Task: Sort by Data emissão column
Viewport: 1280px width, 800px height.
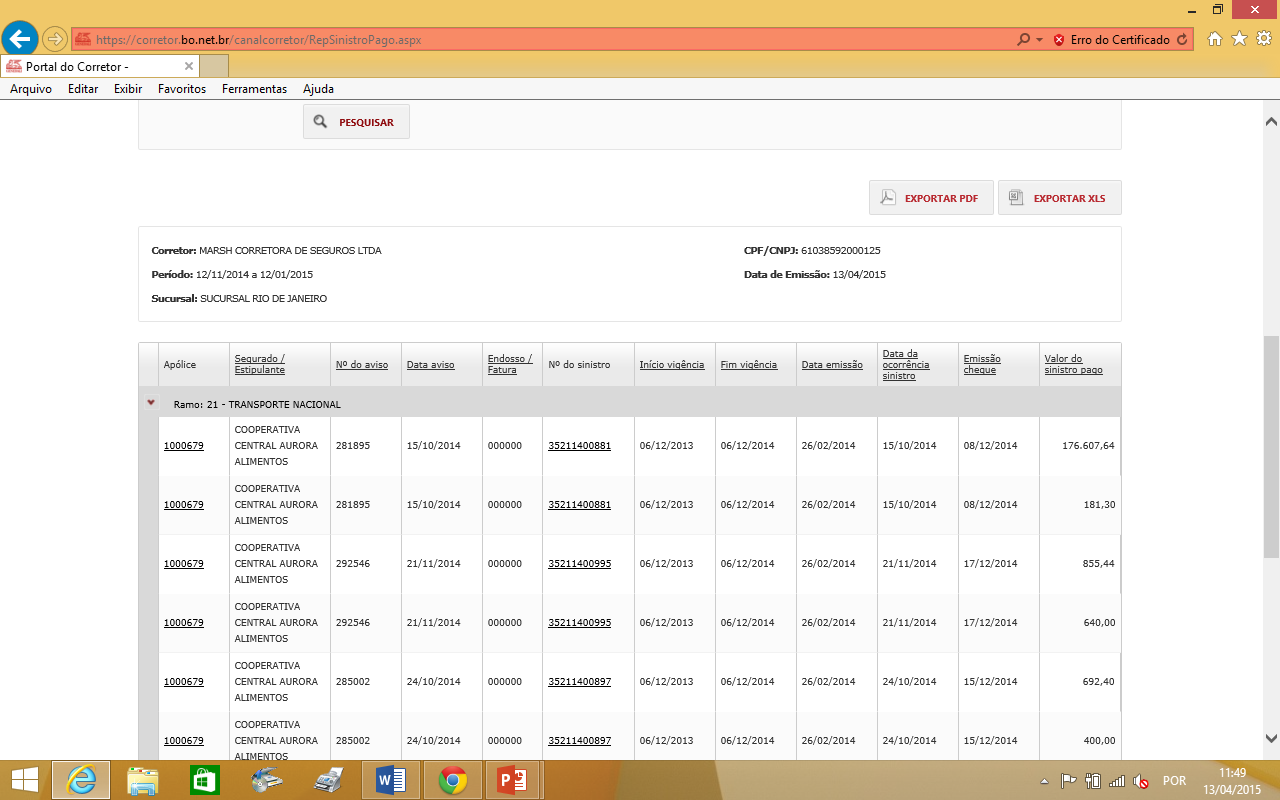Action: click(x=832, y=365)
